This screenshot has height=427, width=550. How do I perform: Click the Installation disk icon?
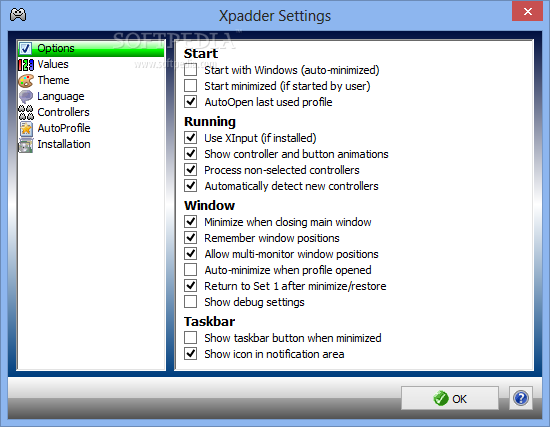[26, 145]
